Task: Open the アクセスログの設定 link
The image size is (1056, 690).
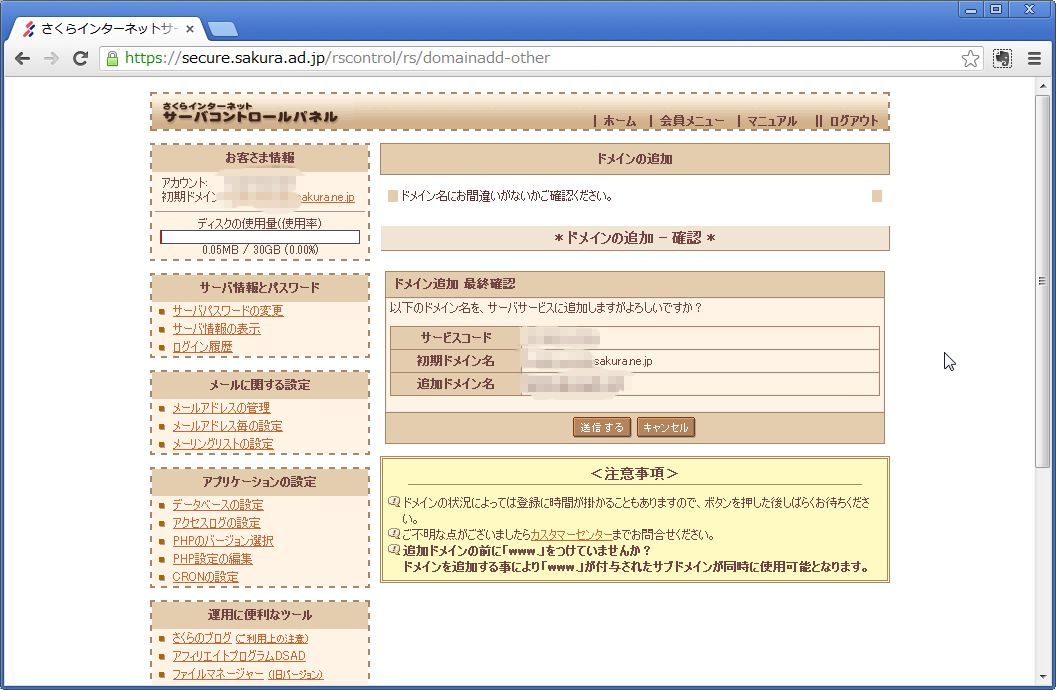Action: click(216, 523)
